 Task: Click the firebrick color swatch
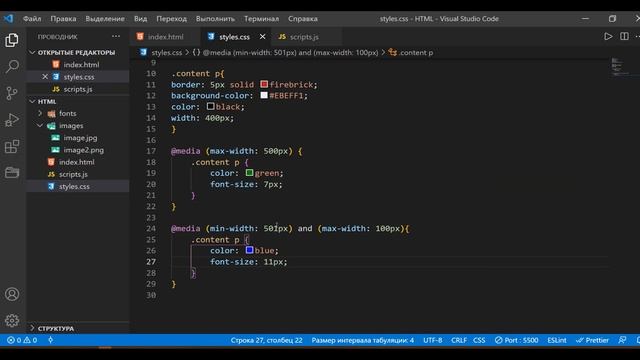[x=264, y=84]
